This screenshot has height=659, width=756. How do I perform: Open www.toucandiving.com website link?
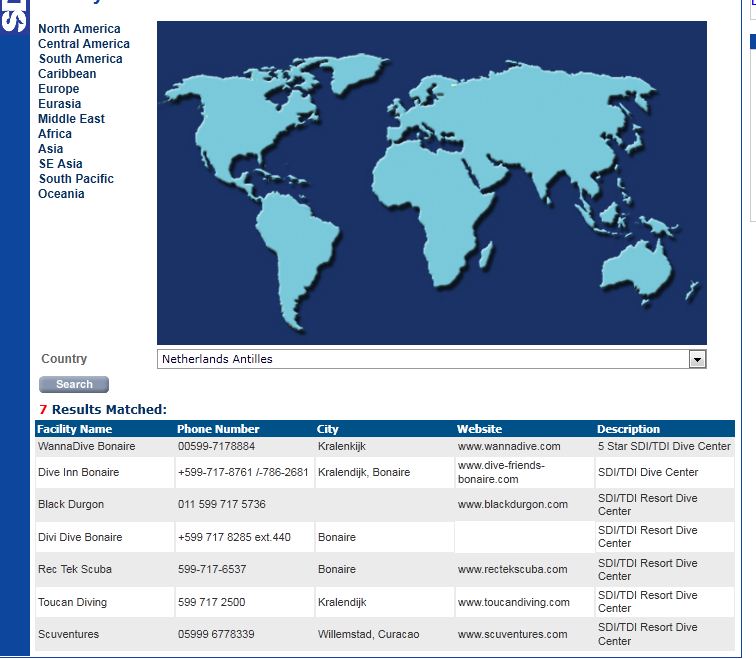click(x=514, y=602)
